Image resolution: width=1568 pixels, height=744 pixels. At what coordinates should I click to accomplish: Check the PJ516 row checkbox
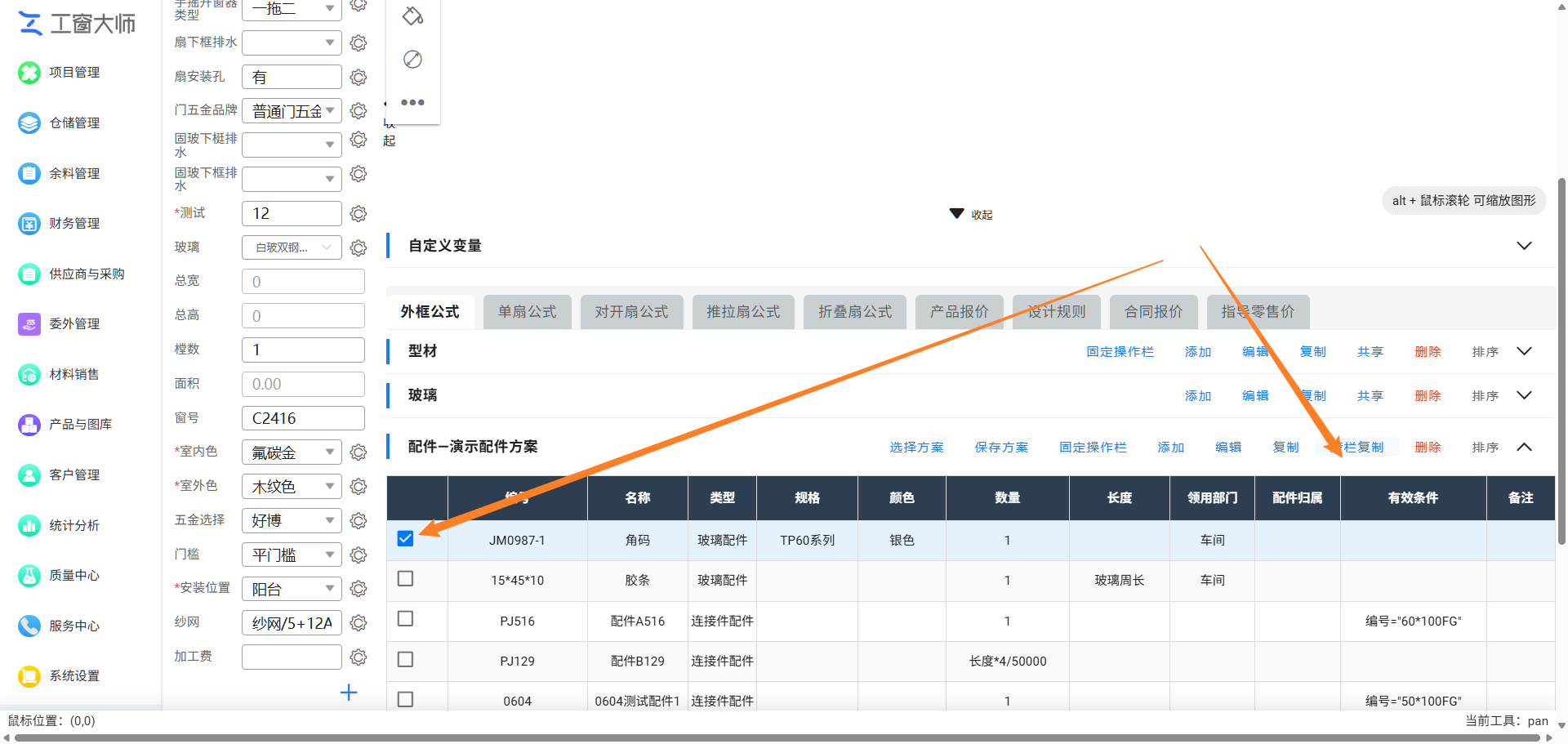coord(405,618)
